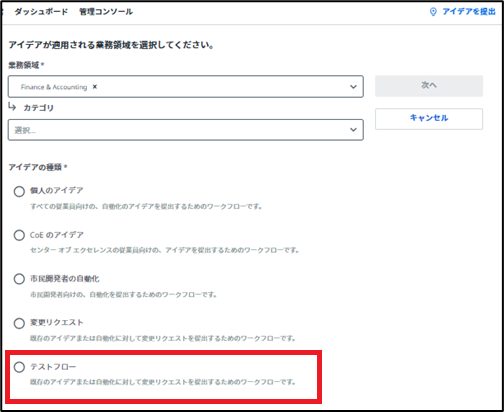Expand the 業務領域 dropdown chevron

point(353,87)
